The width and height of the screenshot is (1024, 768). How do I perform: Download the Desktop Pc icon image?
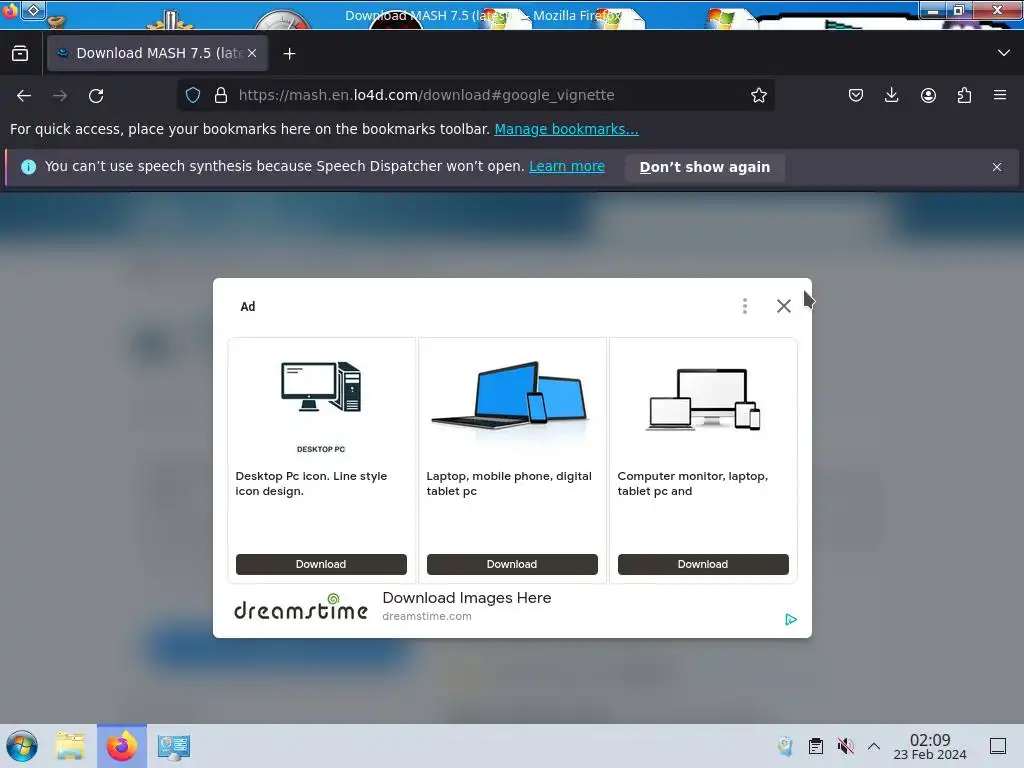click(x=321, y=564)
